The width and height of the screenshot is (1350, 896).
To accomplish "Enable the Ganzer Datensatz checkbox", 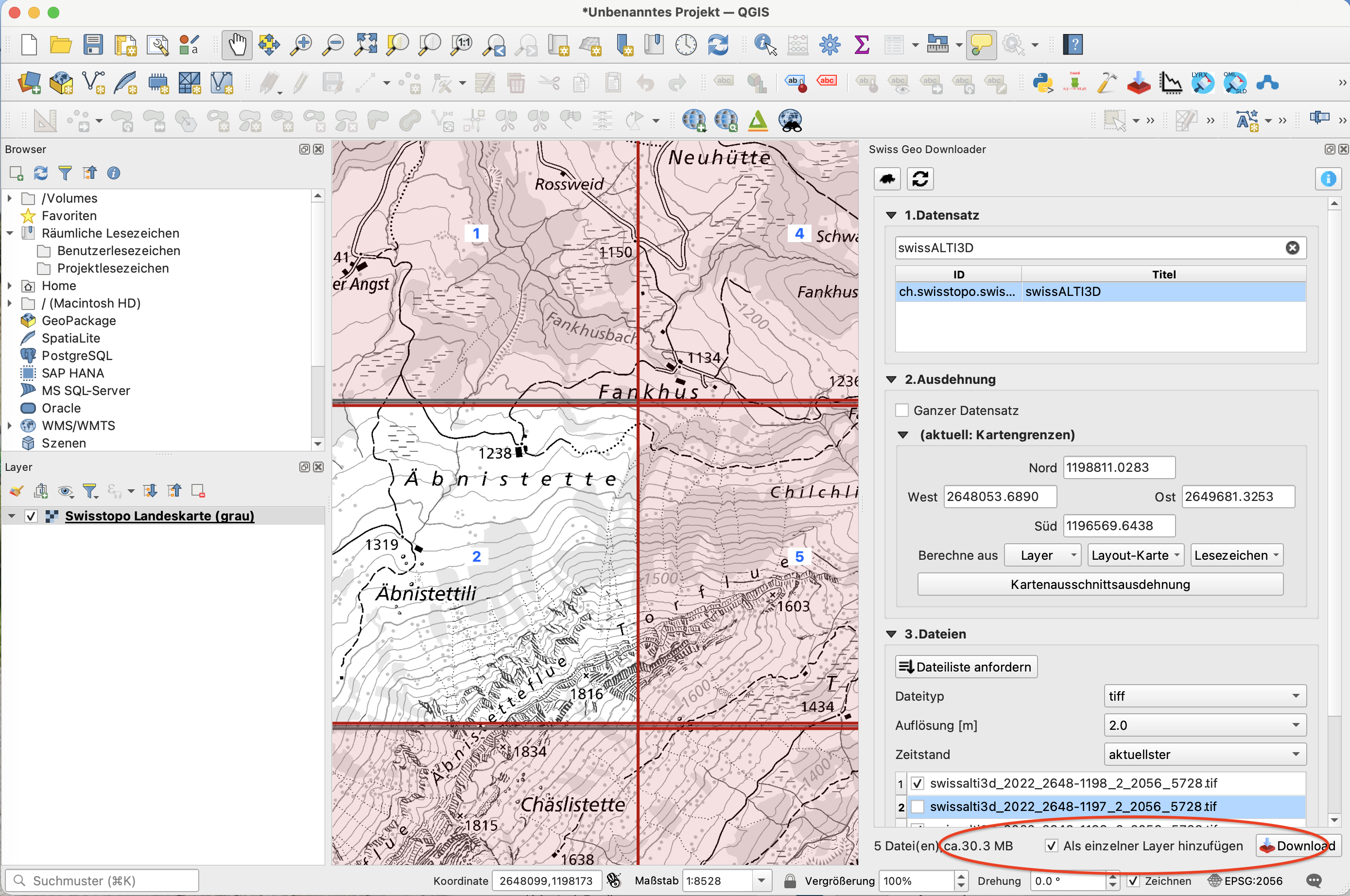I will tap(902, 410).
